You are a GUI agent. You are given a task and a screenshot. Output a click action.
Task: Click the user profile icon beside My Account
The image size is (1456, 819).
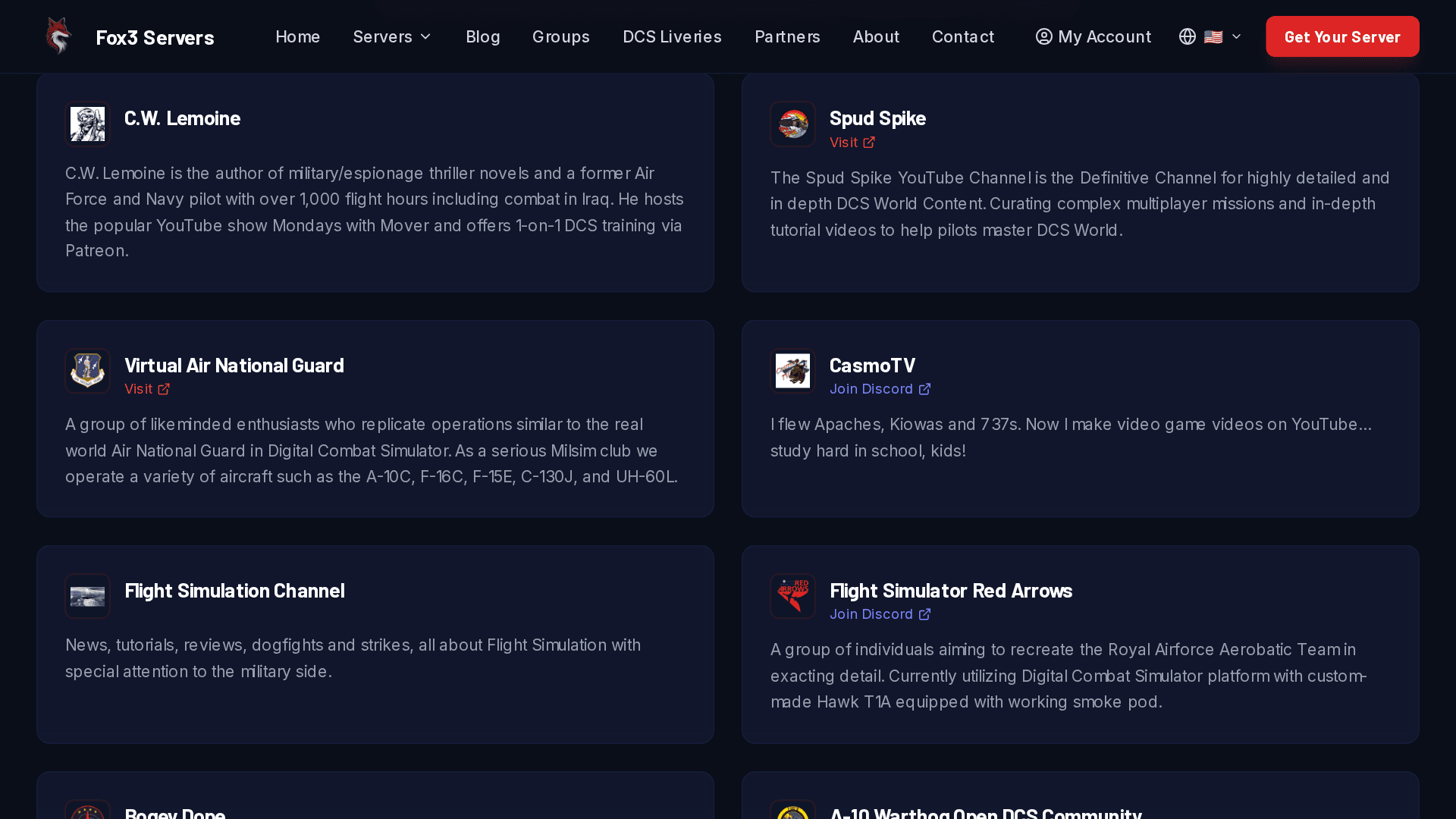pyautogui.click(x=1044, y=36)
